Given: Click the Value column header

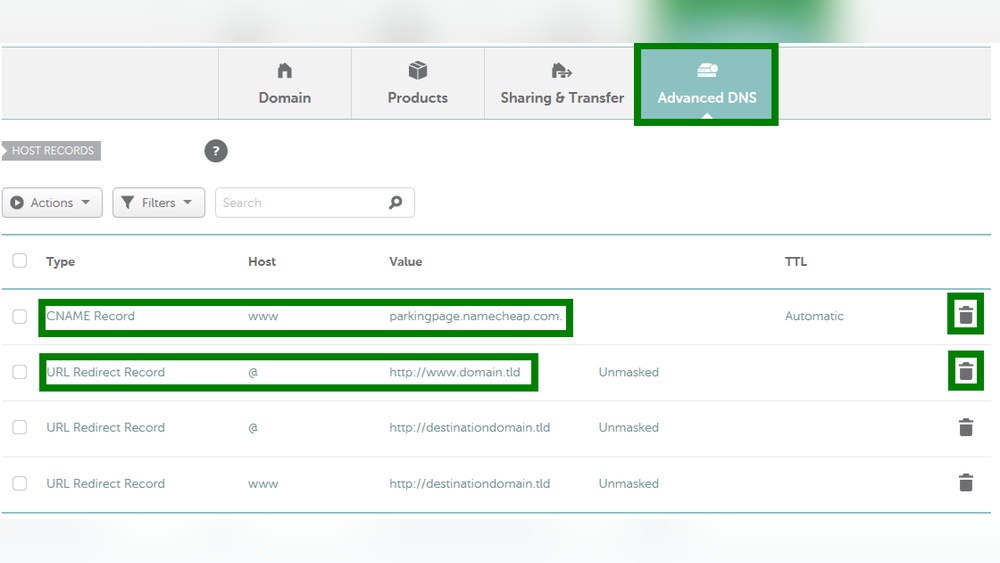Looking at the screenshot, I should tap(406, 261).
